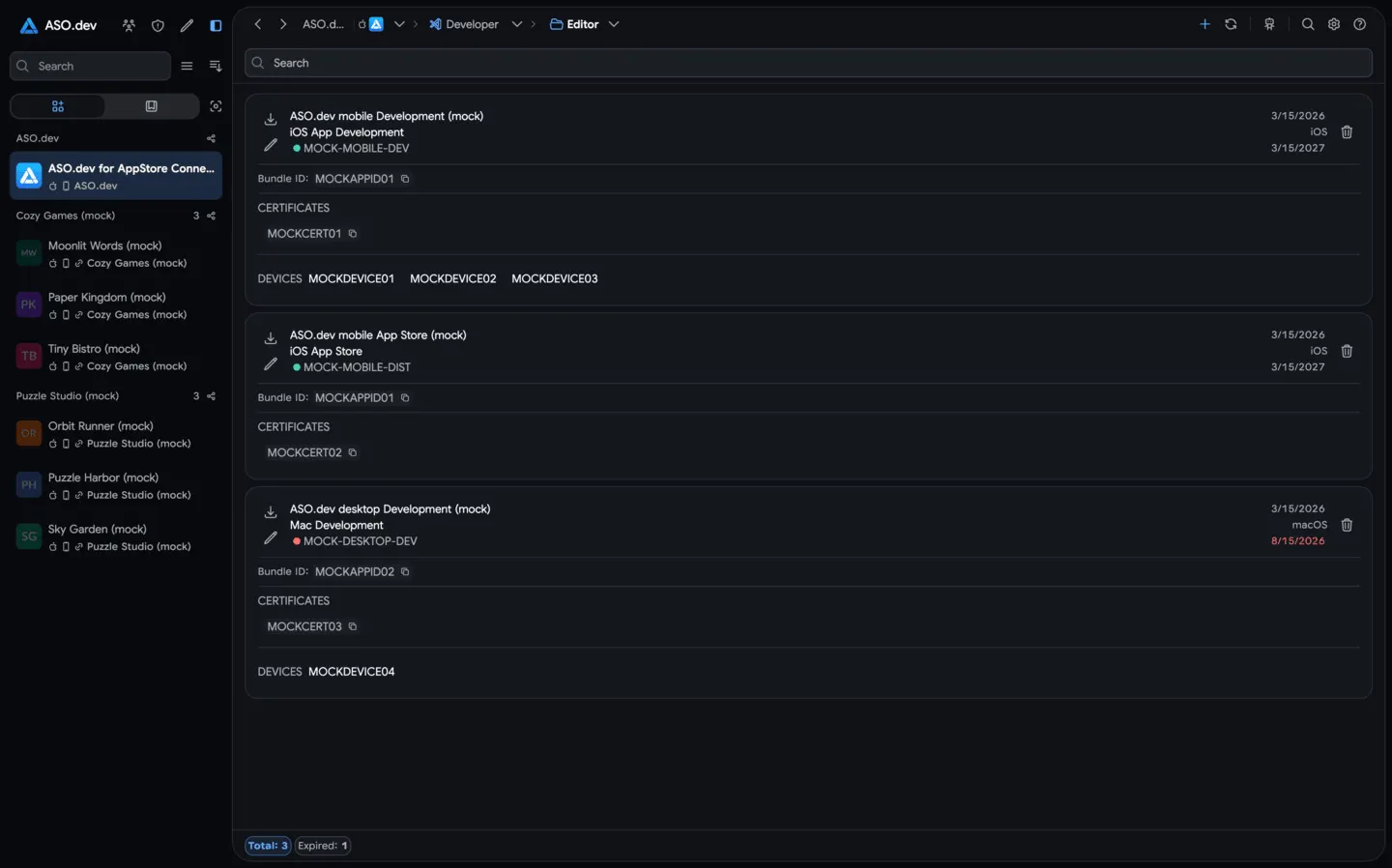Screen dimensions: 1392x868
Task: Click the list view icon next to sidebar search
Action: click(x=187, y=66)
